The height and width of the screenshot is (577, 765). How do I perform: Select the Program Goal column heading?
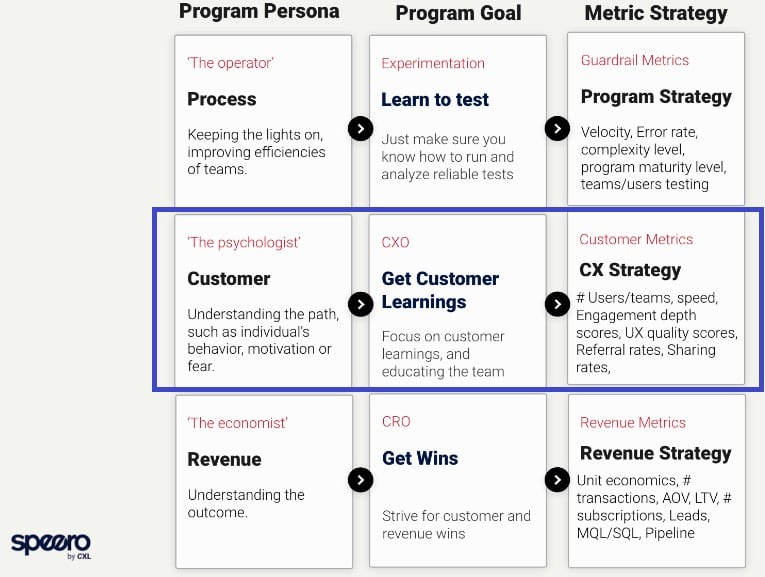click(x=458, y=13)
